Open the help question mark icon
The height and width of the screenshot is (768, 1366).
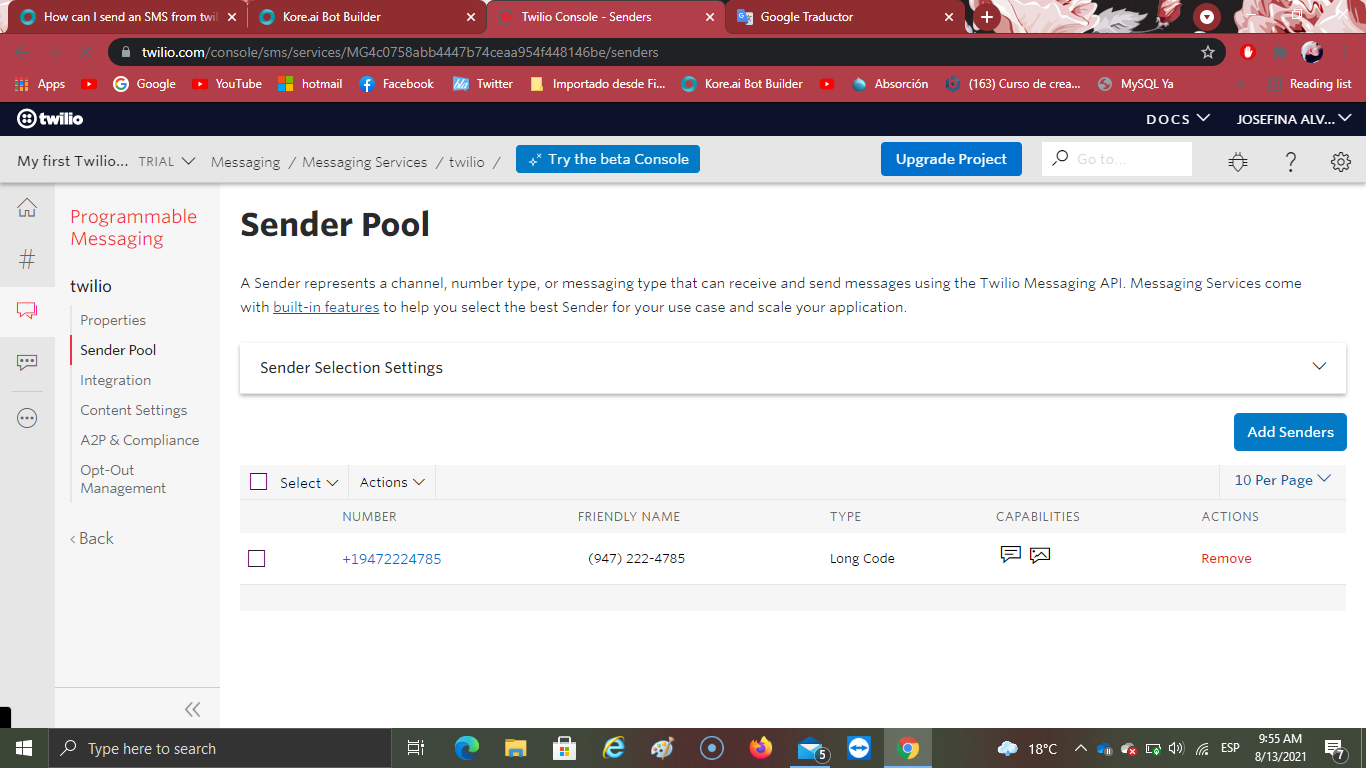pos(1290,161)
